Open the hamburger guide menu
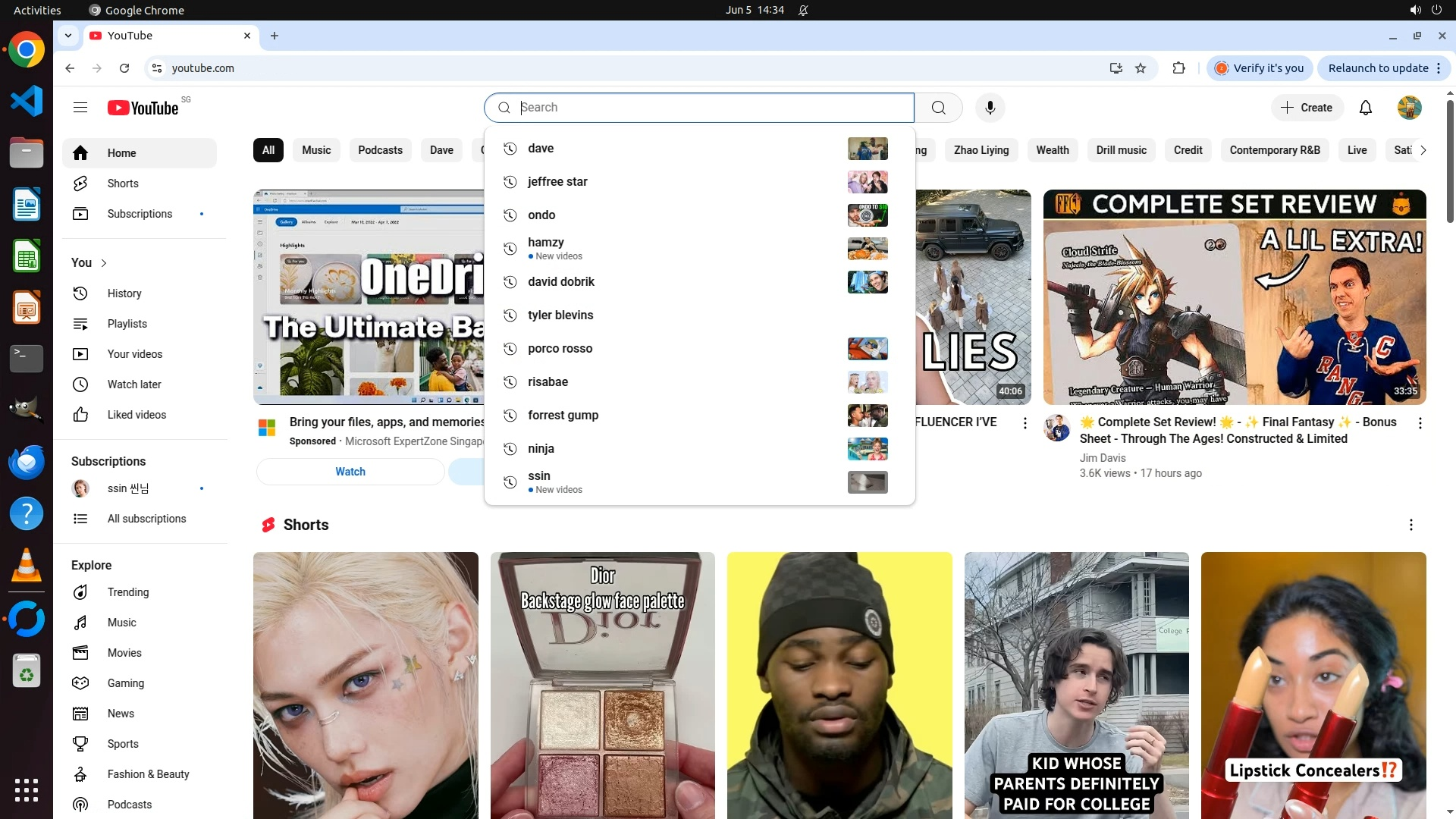1456x819 pixels. (80, 108)
